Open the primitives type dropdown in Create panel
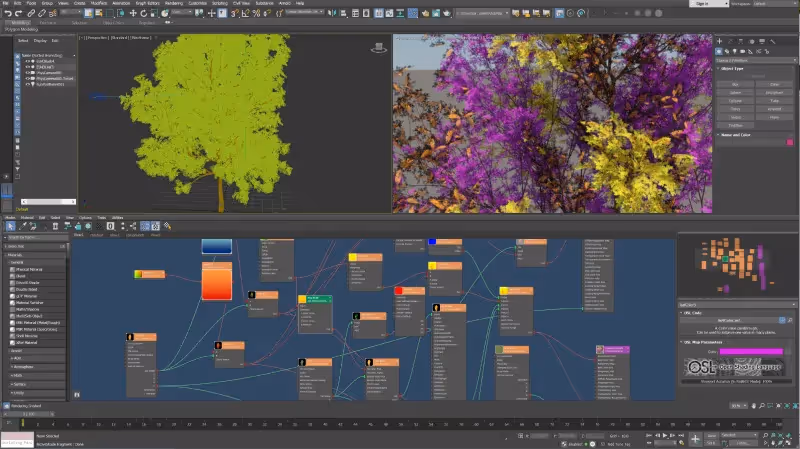Screen dimensions: 800x449 click(x=756, y=60)
